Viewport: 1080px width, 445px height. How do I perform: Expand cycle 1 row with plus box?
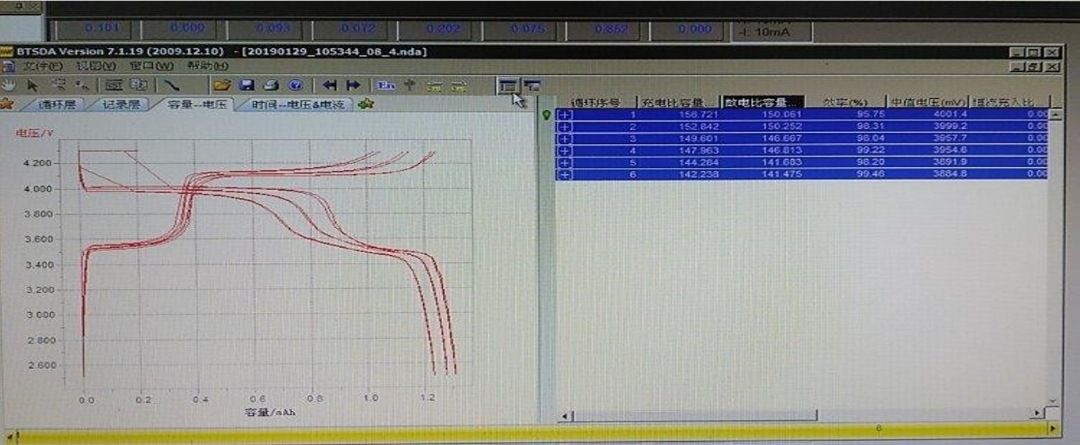[565, 115]
